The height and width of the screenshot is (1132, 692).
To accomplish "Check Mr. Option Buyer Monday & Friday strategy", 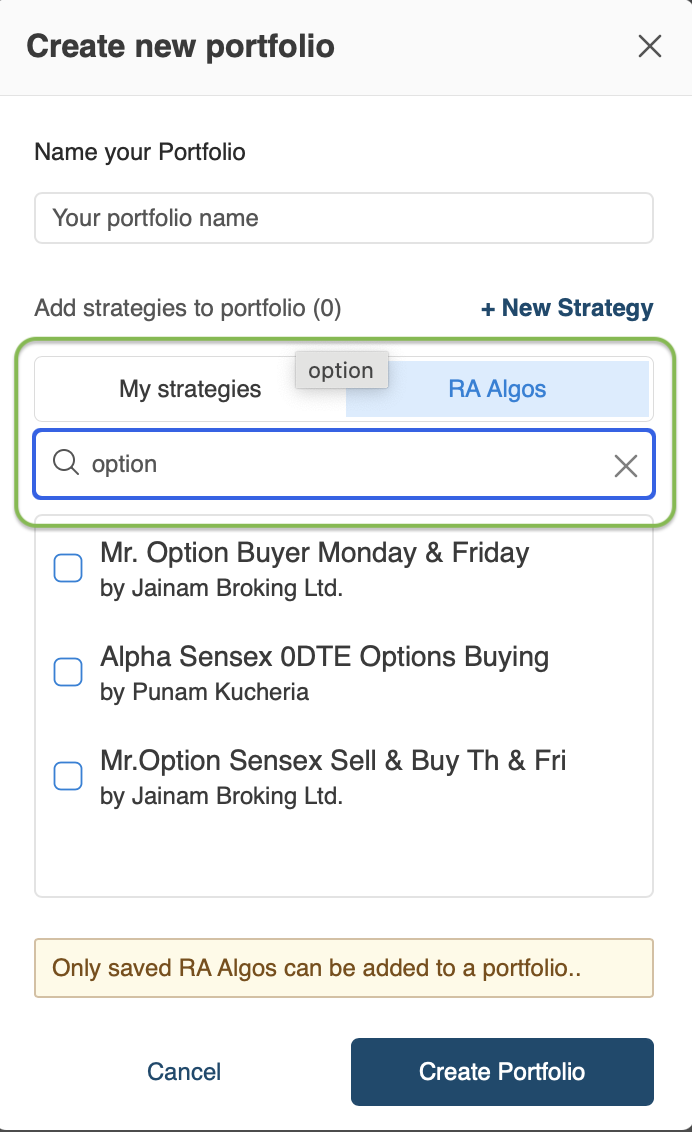I will pos(68,567).
